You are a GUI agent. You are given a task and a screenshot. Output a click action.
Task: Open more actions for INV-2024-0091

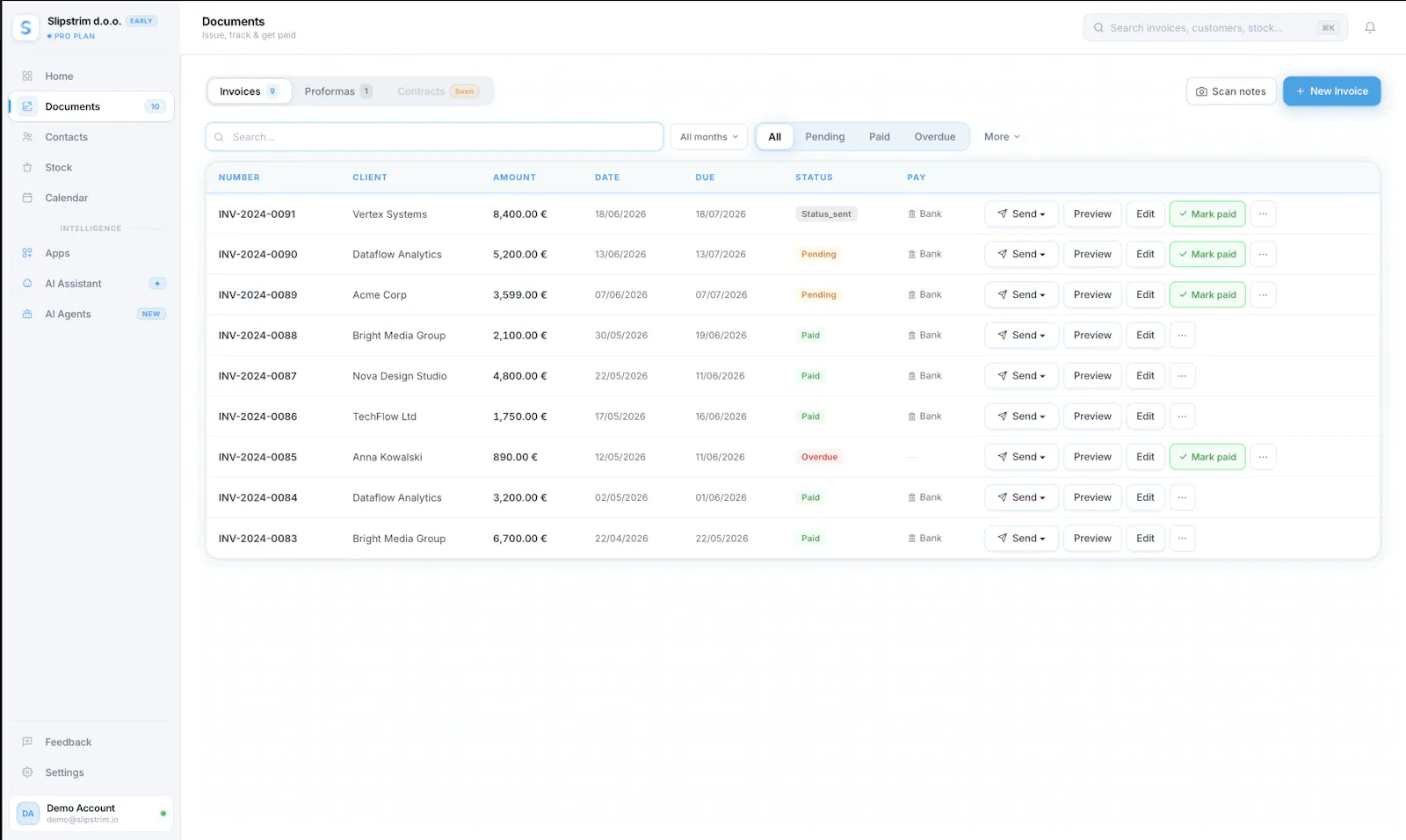tap(1263, 214)
